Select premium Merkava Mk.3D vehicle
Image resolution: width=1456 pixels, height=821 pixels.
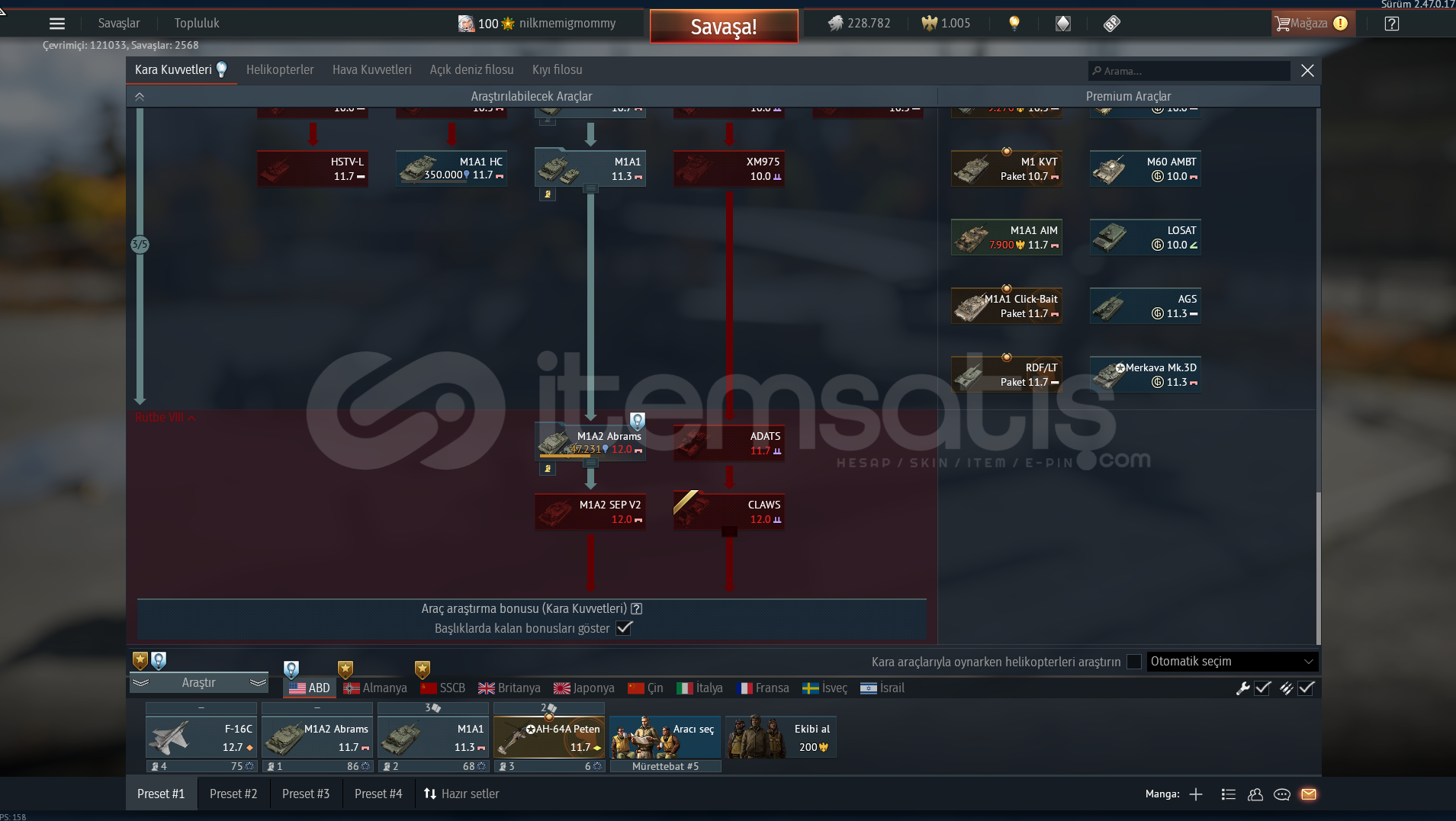[1146, 374]
